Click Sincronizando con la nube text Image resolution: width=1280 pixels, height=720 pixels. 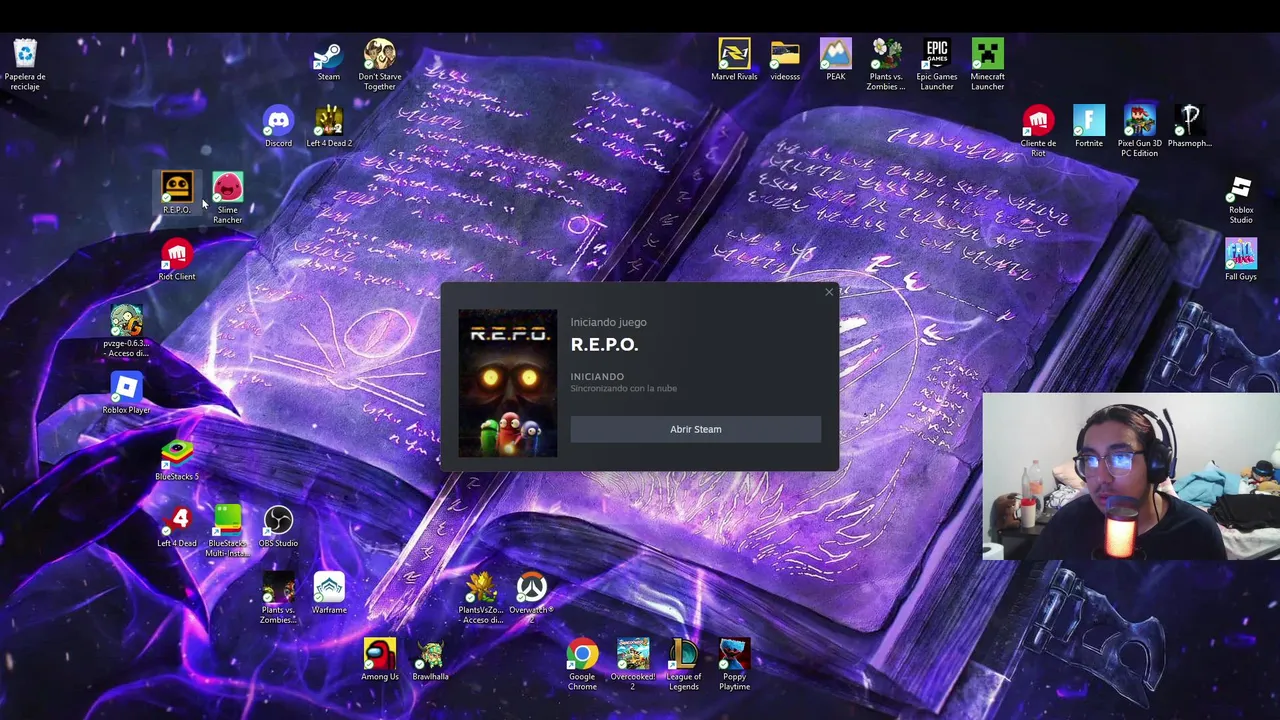(623, 388)
